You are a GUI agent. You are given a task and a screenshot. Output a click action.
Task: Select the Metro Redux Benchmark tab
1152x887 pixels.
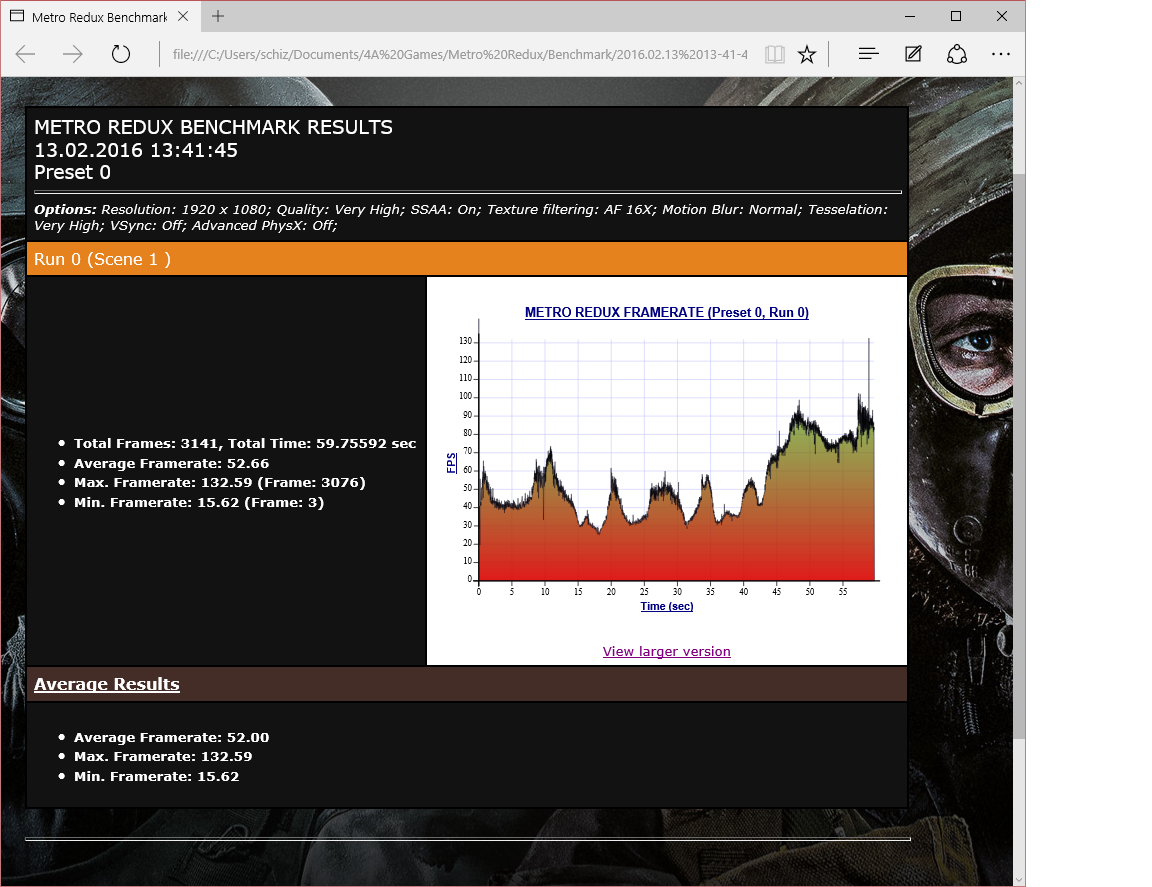[x=99, y=17]
